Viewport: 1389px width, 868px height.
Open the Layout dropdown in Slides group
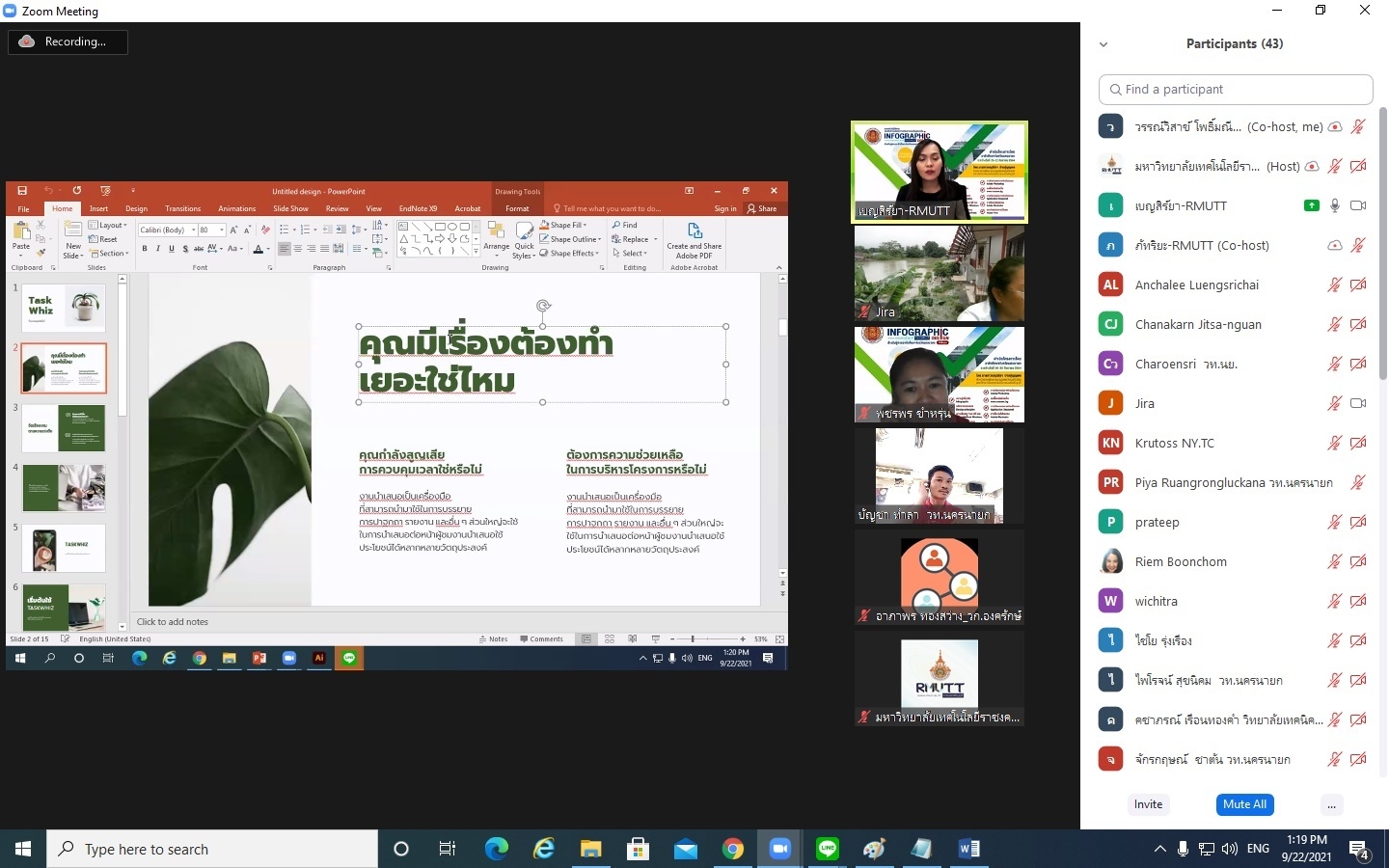[109, 225]
